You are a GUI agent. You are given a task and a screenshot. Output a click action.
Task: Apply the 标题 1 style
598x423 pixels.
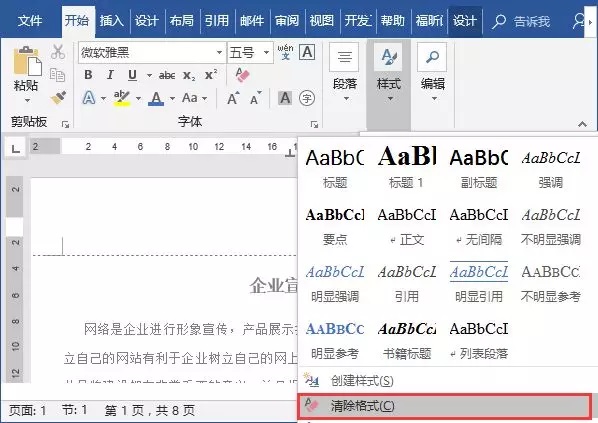click(407, 167)
